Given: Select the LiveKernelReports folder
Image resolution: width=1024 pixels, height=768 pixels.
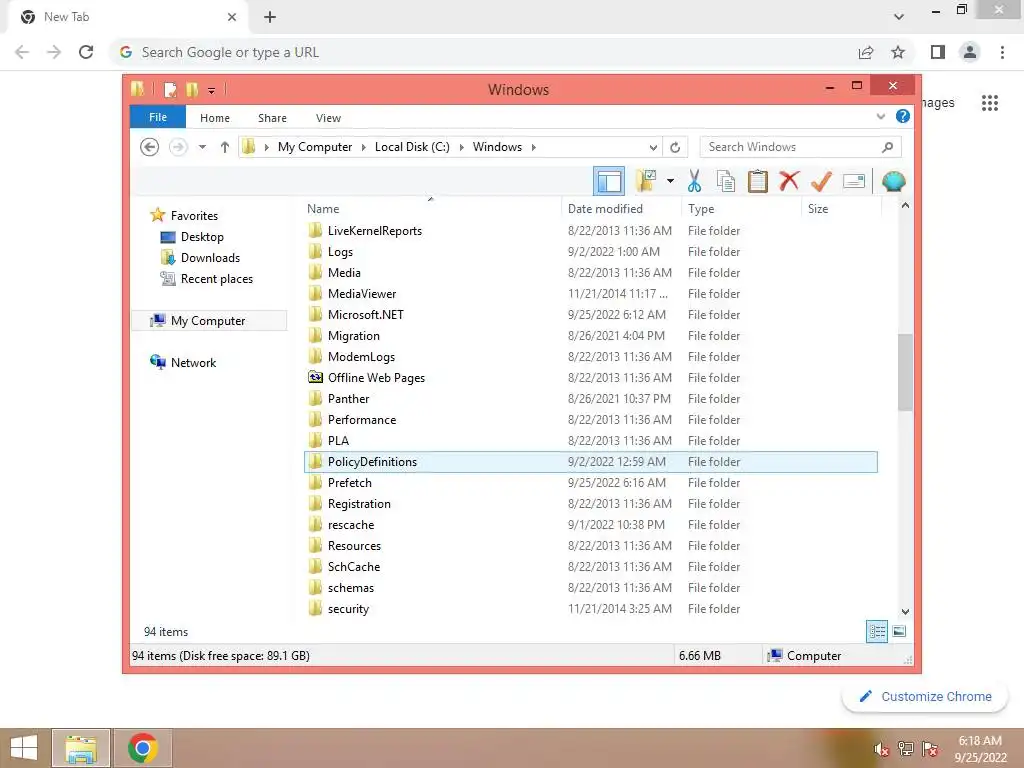Looking at the screenshot, I should click(590, 231).
